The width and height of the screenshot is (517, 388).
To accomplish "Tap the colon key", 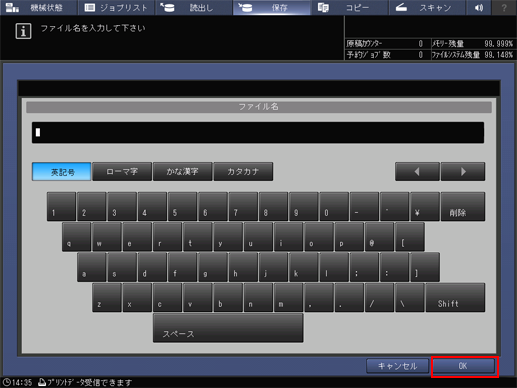I will click(395, 267).
